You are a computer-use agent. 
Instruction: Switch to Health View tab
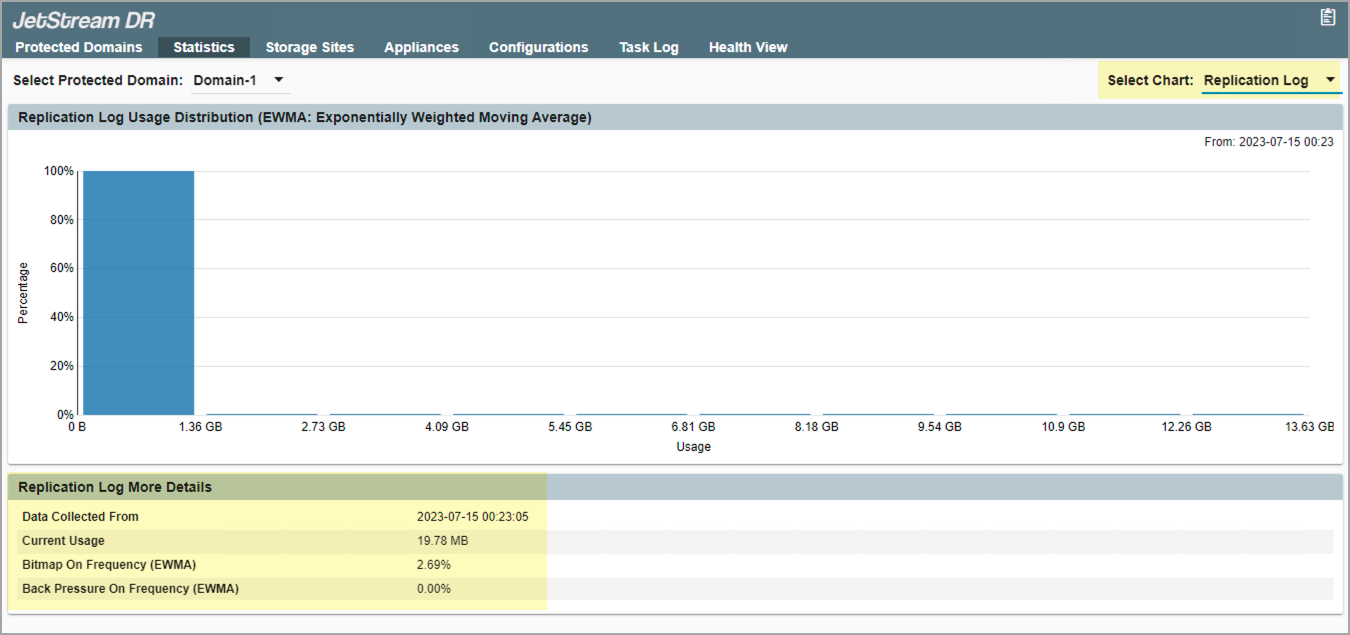coord(748,47)
